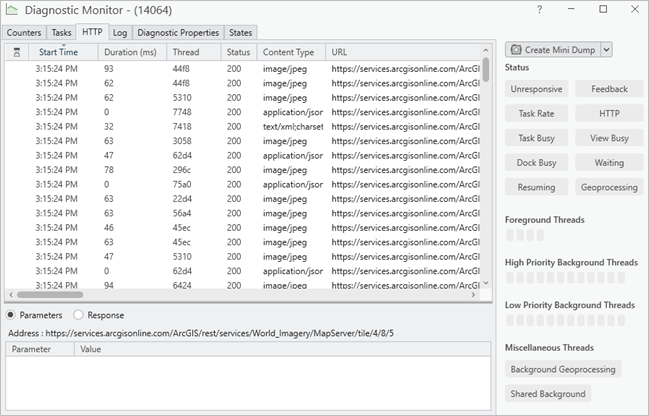The width and height of the screenshot is (649, 416).
Task: Click the Background Geoprocessing button
Action: tap(563, 369)
